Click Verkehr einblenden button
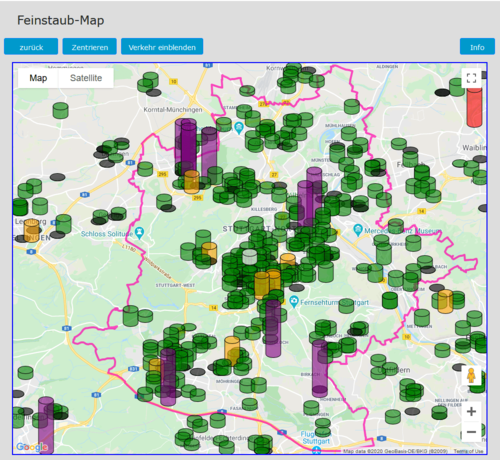The width and height of the screenshot is (500, 460). coord(162,46)
